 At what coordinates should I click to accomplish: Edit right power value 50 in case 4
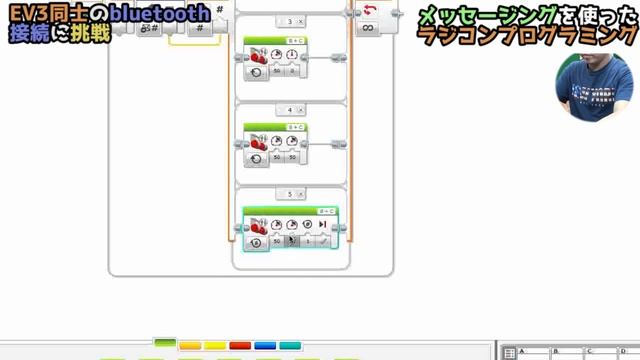(292, 157)
